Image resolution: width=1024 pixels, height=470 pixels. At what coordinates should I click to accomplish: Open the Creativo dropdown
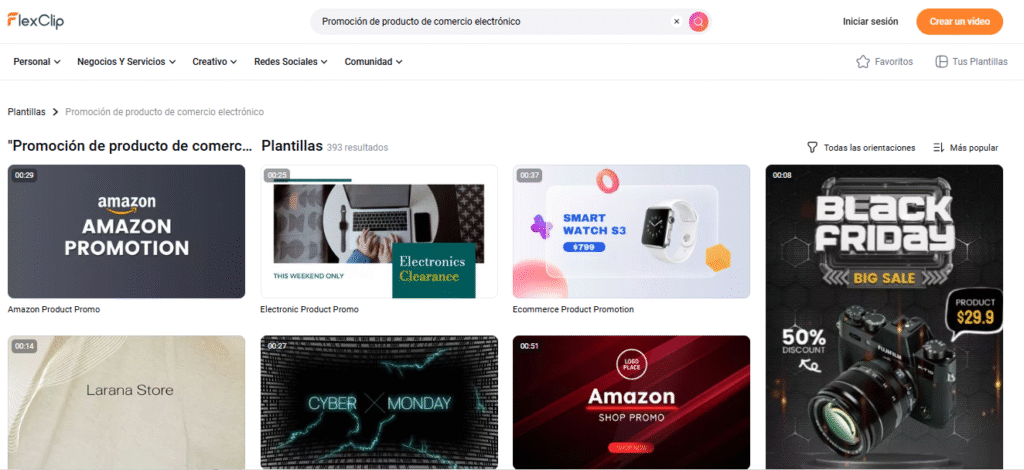(x=214, y=62)
